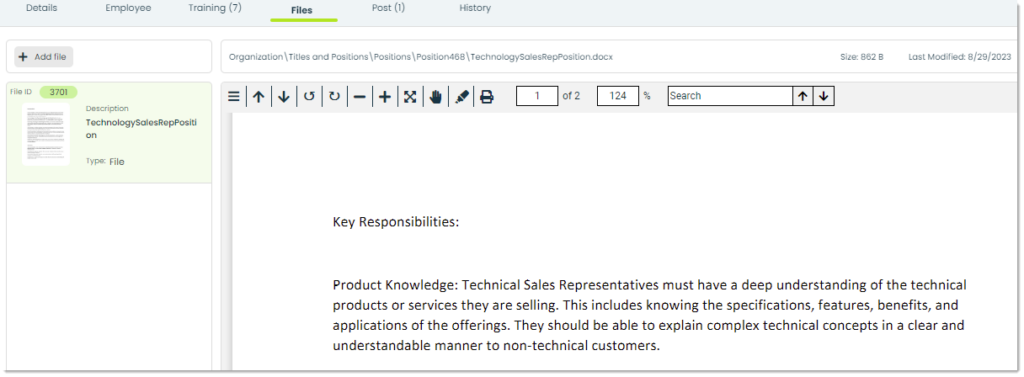Rotate document clockwise
1024x377 pixels.
(334, 97)
